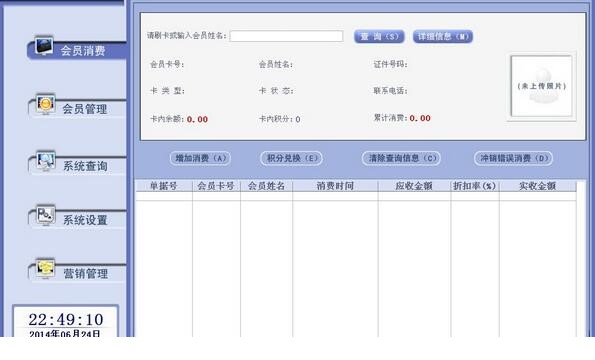Click the 积分兑换 (E) button

pos(291,158)
